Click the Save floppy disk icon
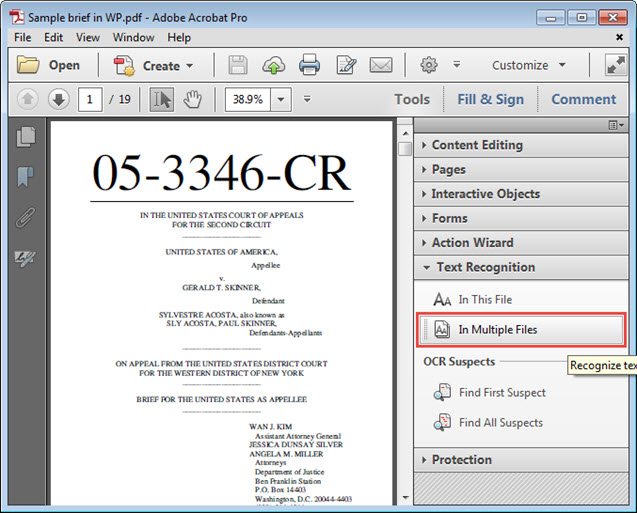637x513 pixels. [x=238, y=65]
